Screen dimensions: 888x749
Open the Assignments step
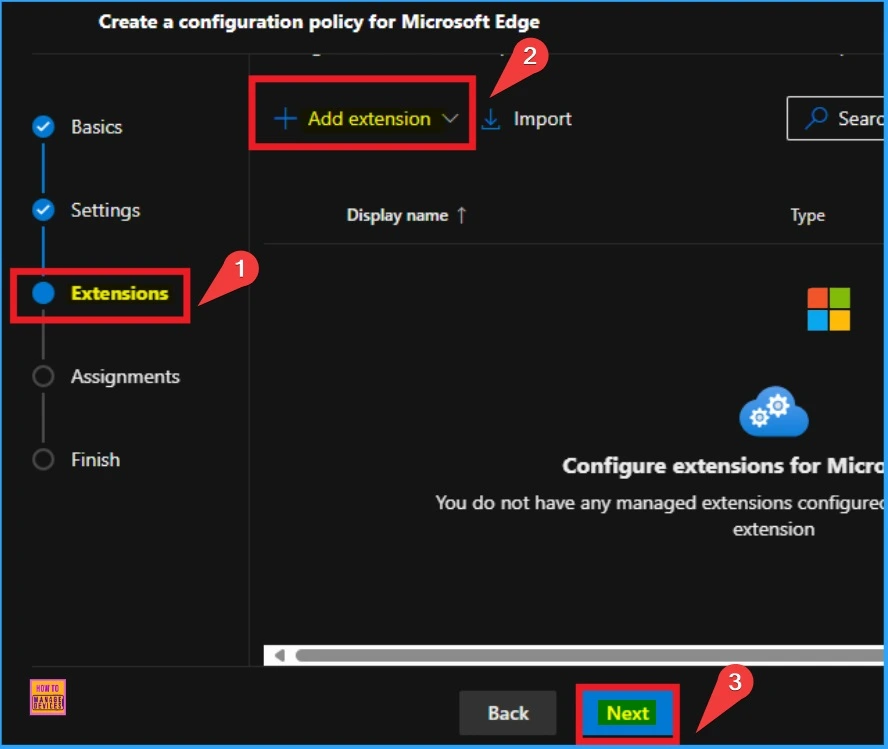[125, 376]
